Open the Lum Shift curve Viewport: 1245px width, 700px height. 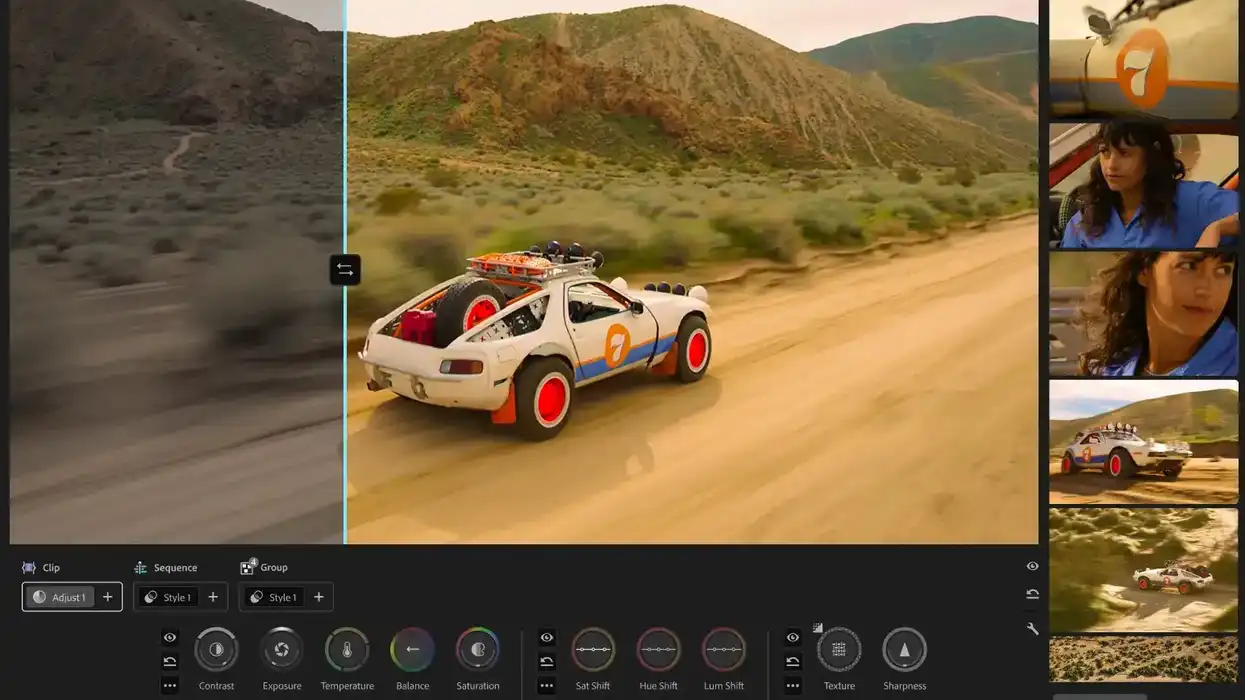(x=724, y=649)
